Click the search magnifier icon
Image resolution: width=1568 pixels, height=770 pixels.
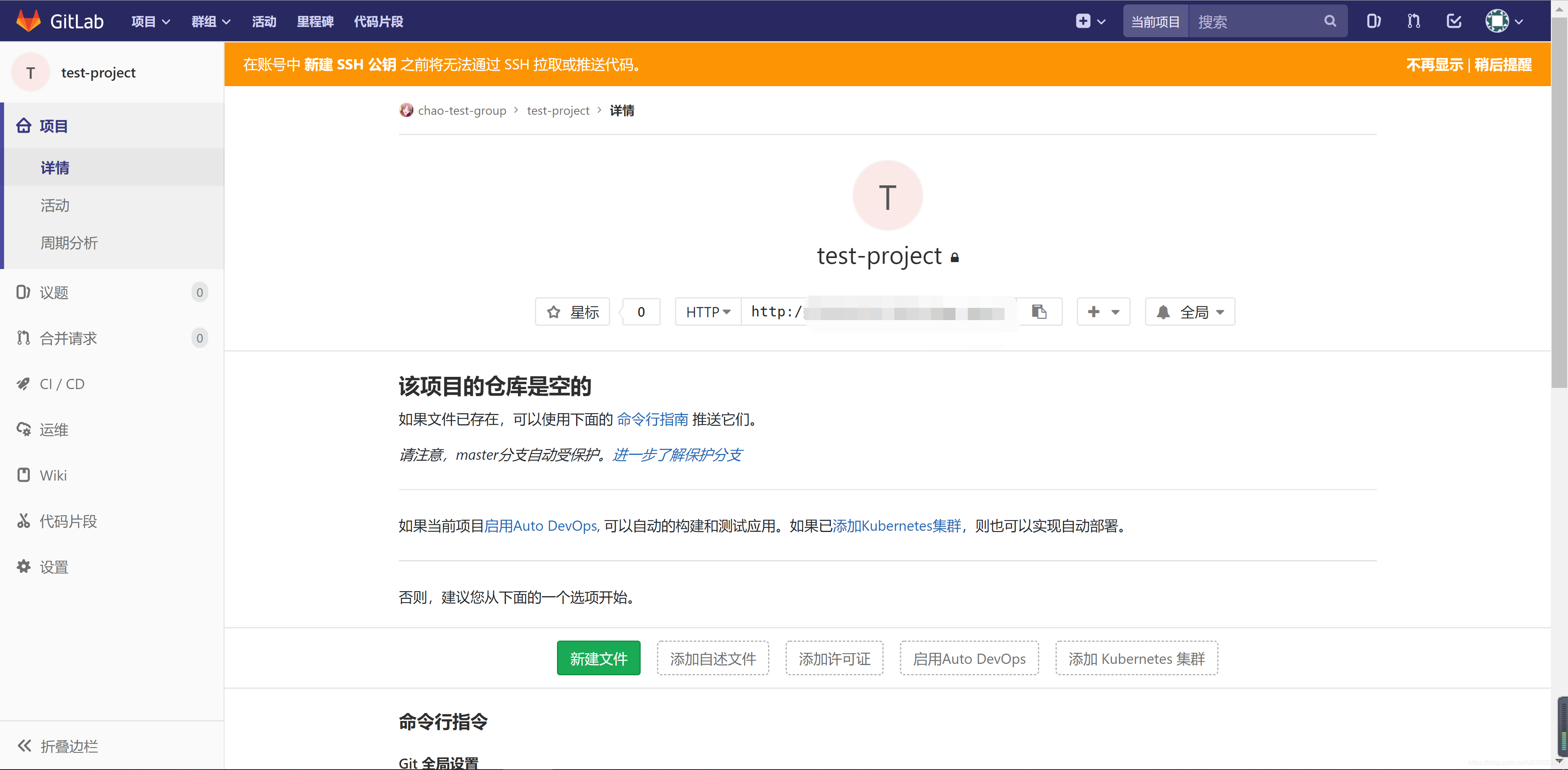pos(1330,21)
